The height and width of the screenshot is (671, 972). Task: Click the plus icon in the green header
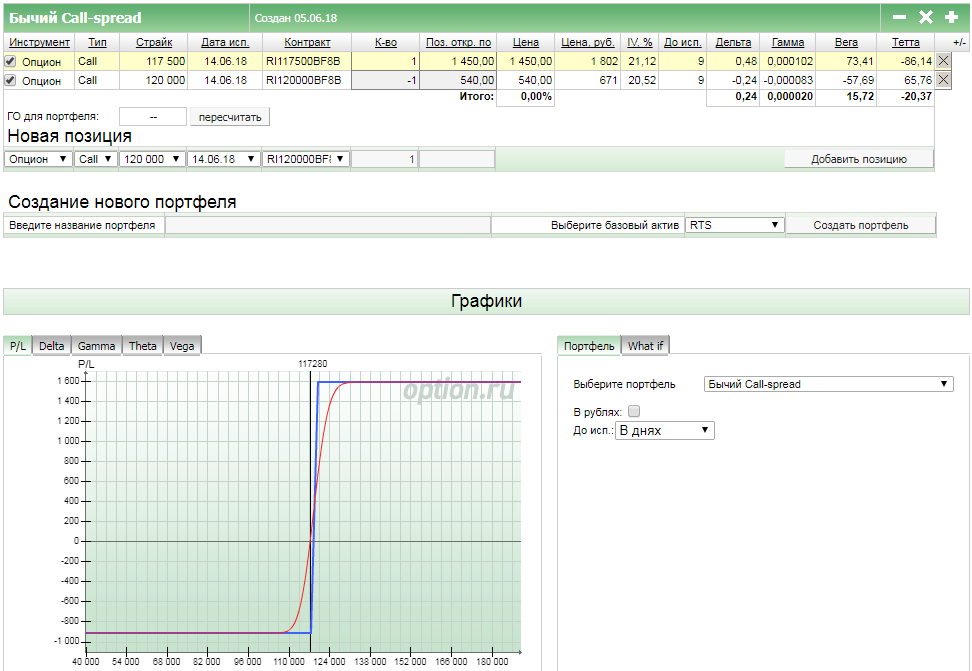[x=951, y=18]
